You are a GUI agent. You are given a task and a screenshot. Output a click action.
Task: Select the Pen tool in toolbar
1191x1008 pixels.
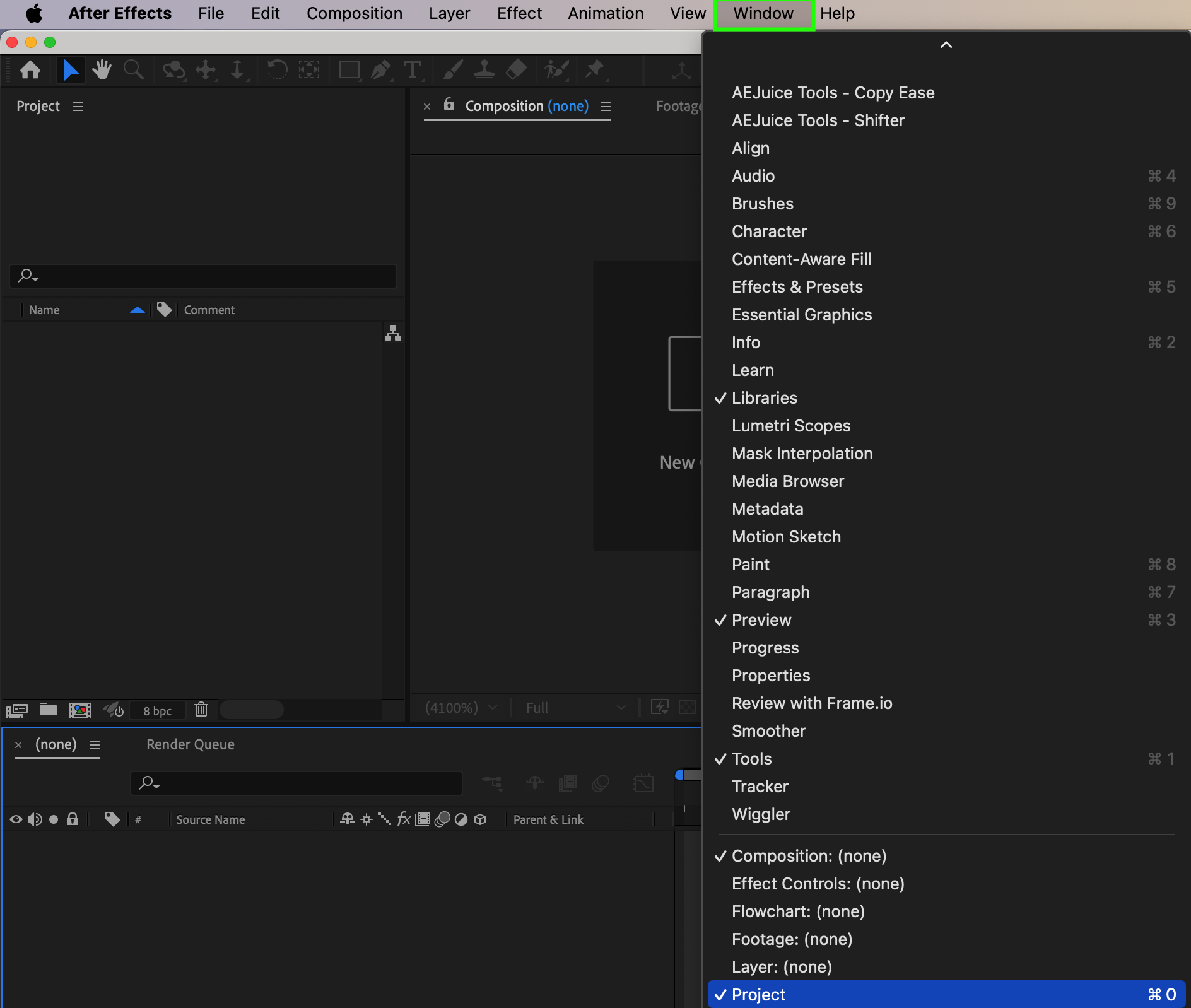[380, 69]
